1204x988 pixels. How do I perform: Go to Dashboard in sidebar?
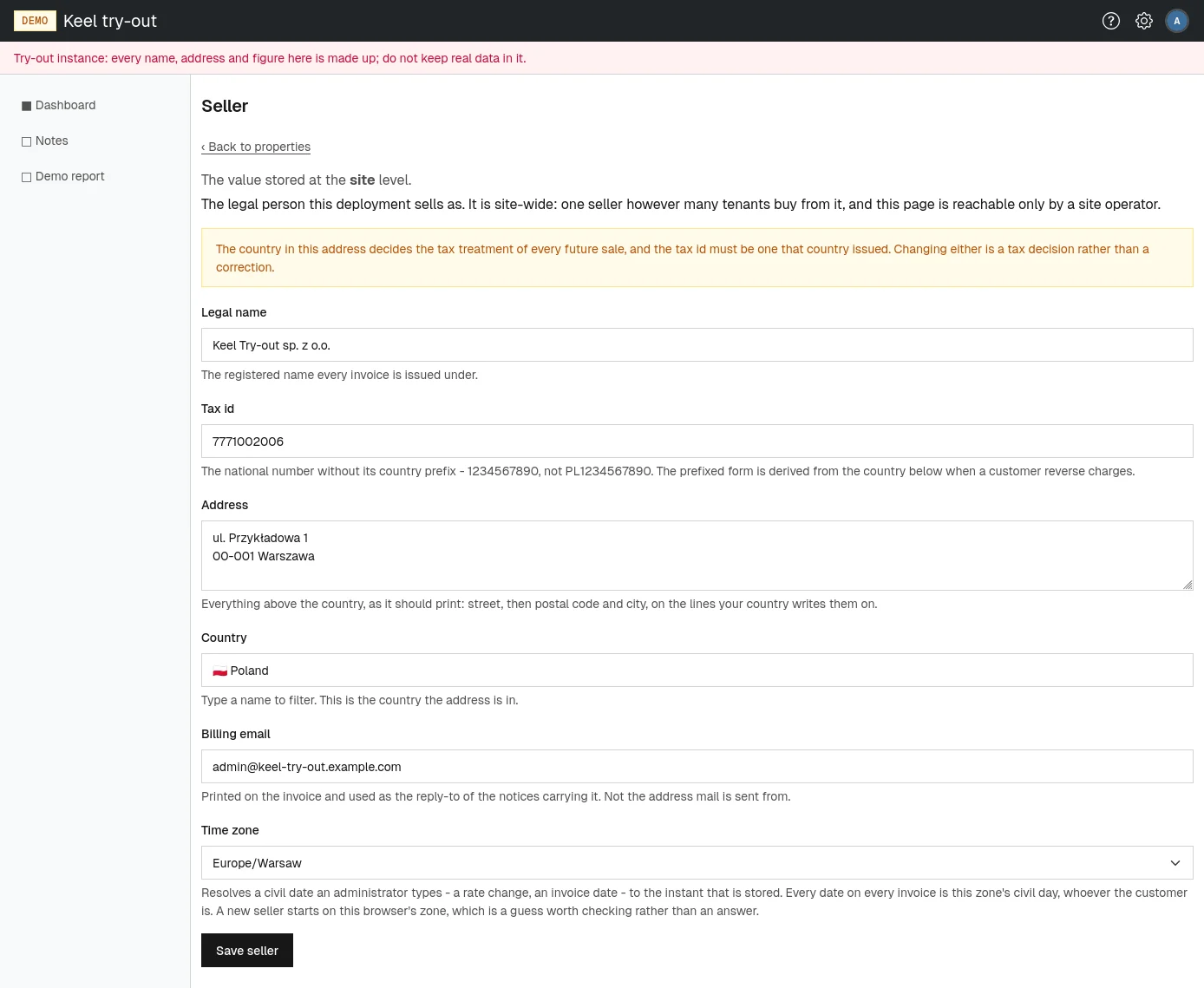[65, 105]
